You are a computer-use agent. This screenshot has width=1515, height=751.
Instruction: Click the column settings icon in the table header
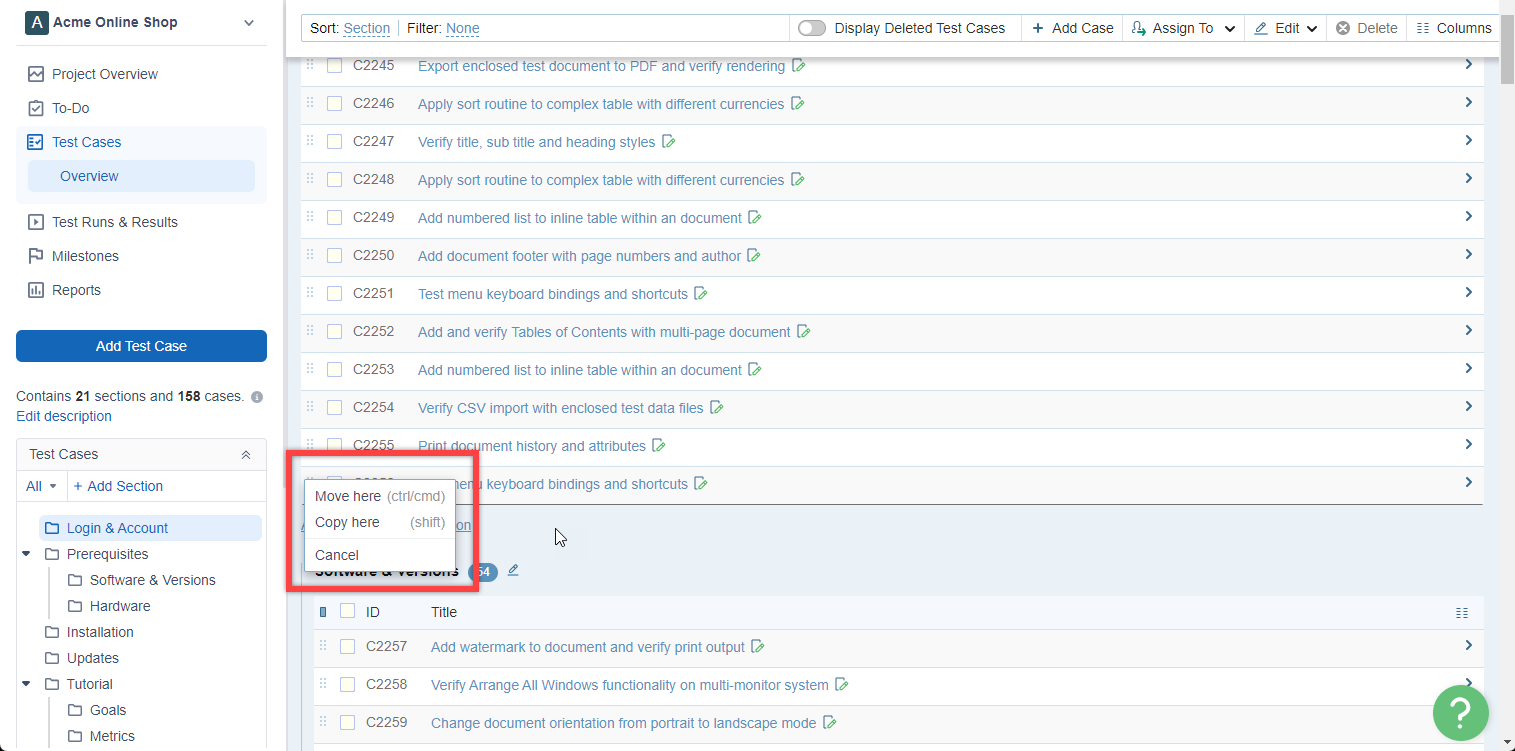click(1462, 613)
